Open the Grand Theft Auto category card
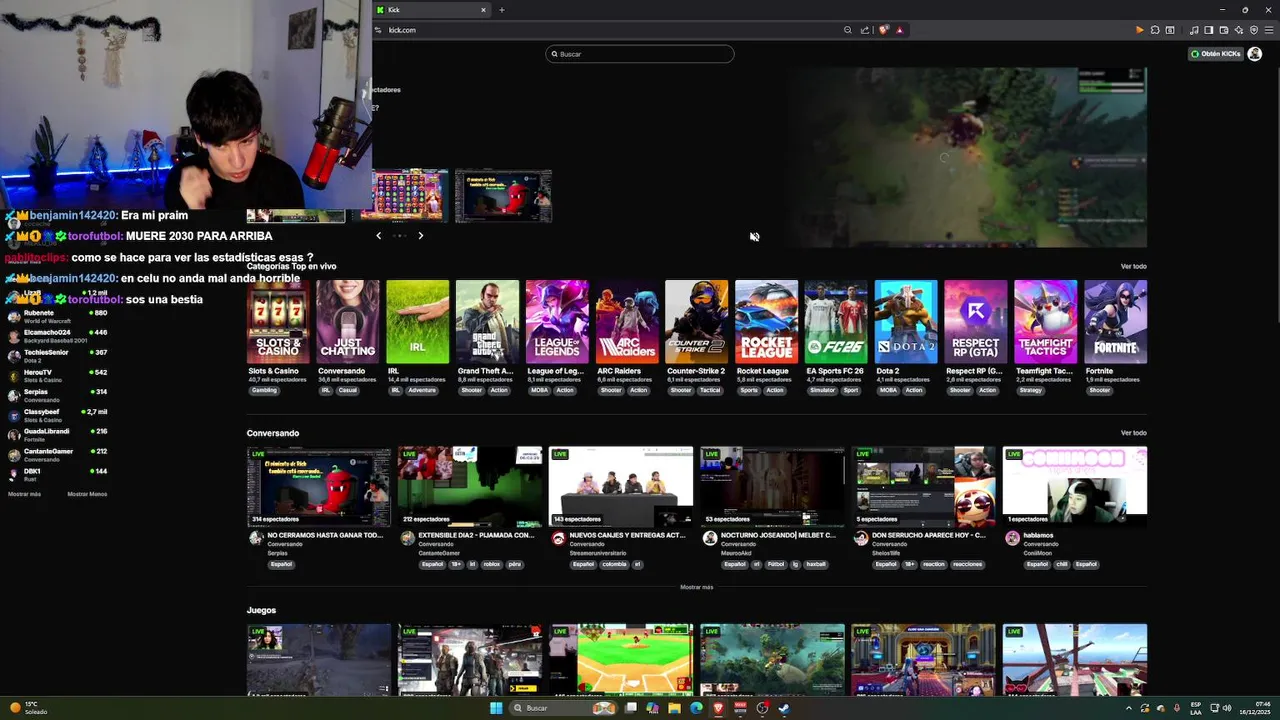This screenshot has height=720, width=1280. tap(487, 322)
